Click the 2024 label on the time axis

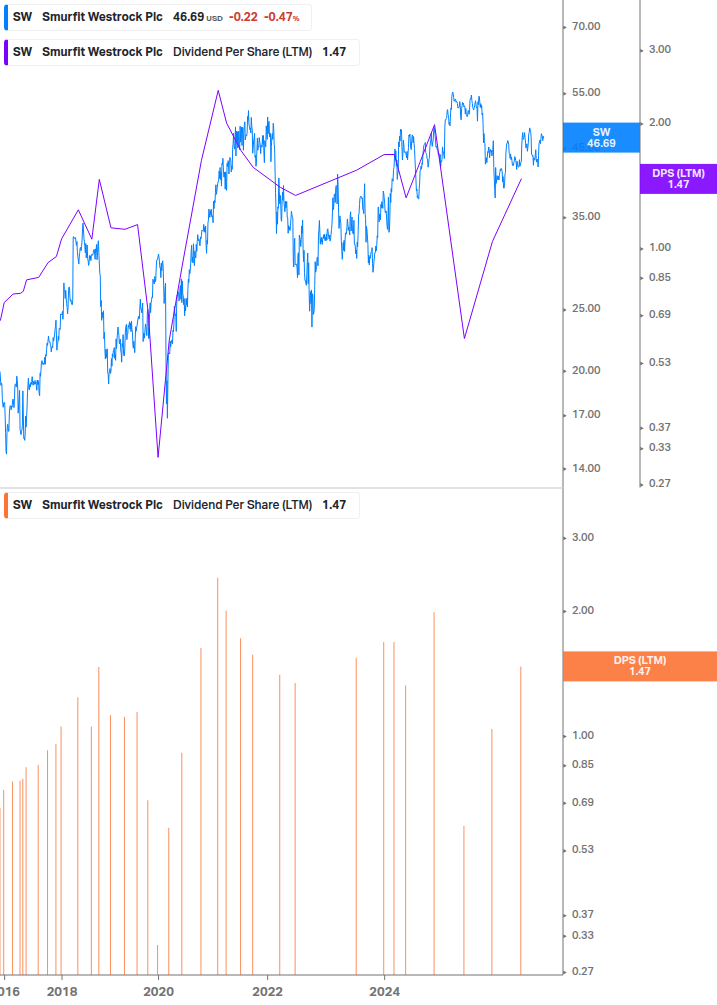(384, 992)
